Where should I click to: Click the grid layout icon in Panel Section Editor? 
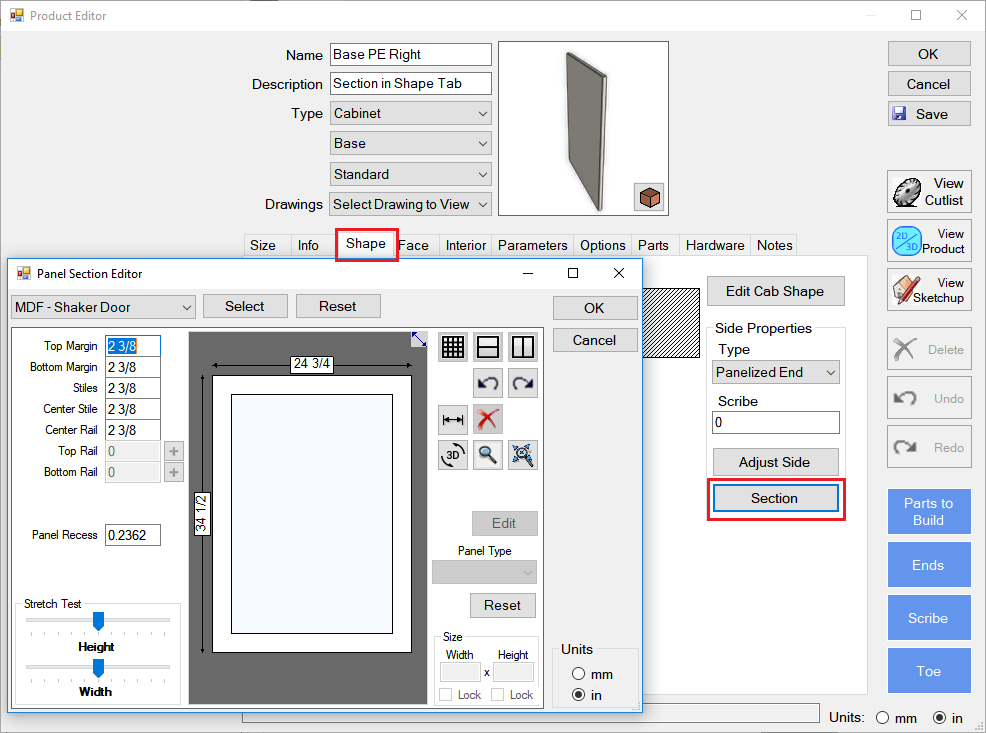click(x=452, y=347)
